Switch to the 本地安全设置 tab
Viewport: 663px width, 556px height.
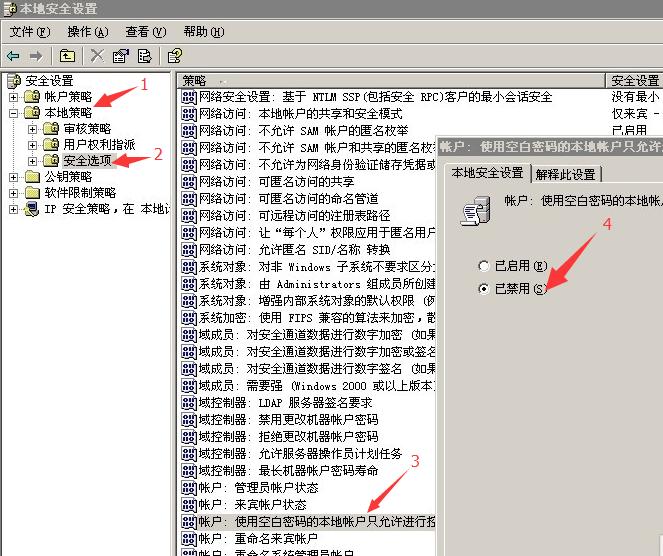pyautogui.click(x=487, y=173)
